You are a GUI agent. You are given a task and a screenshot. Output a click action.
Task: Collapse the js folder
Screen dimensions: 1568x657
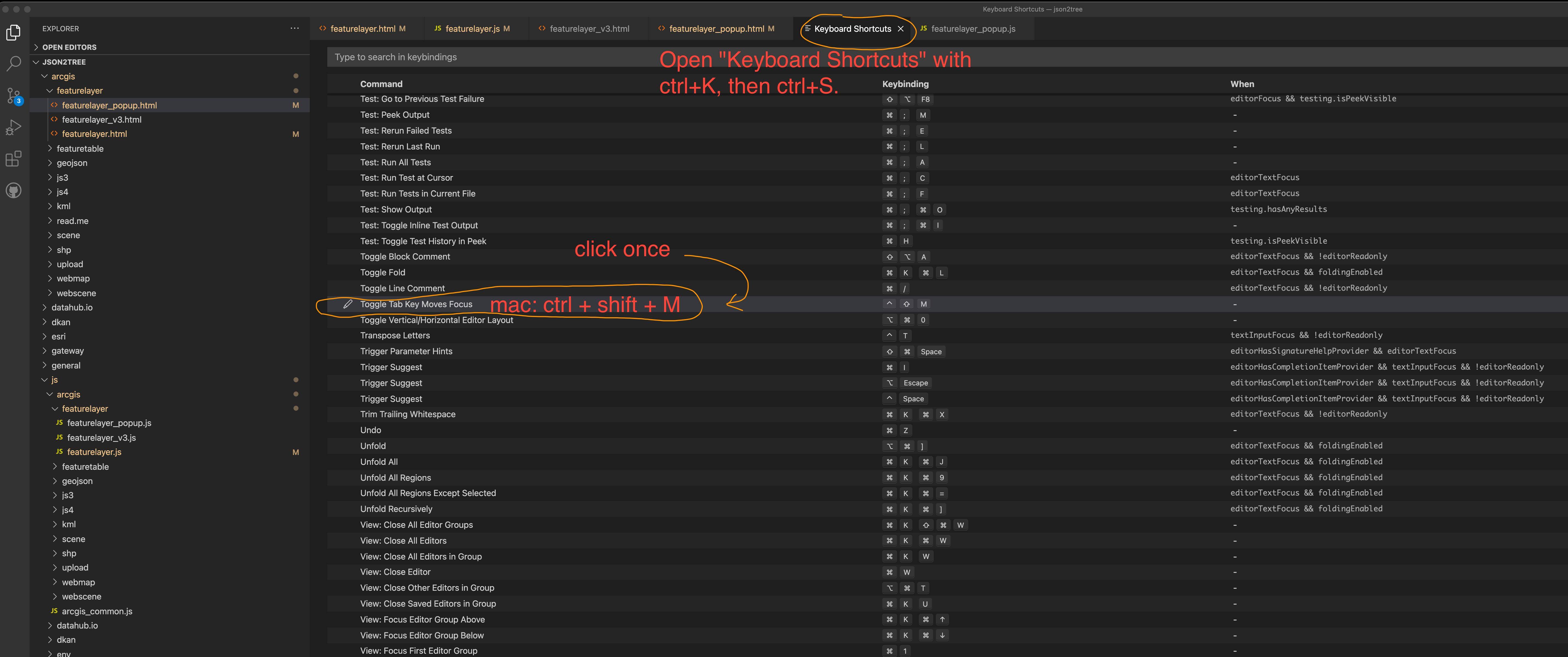coord(54,380)
